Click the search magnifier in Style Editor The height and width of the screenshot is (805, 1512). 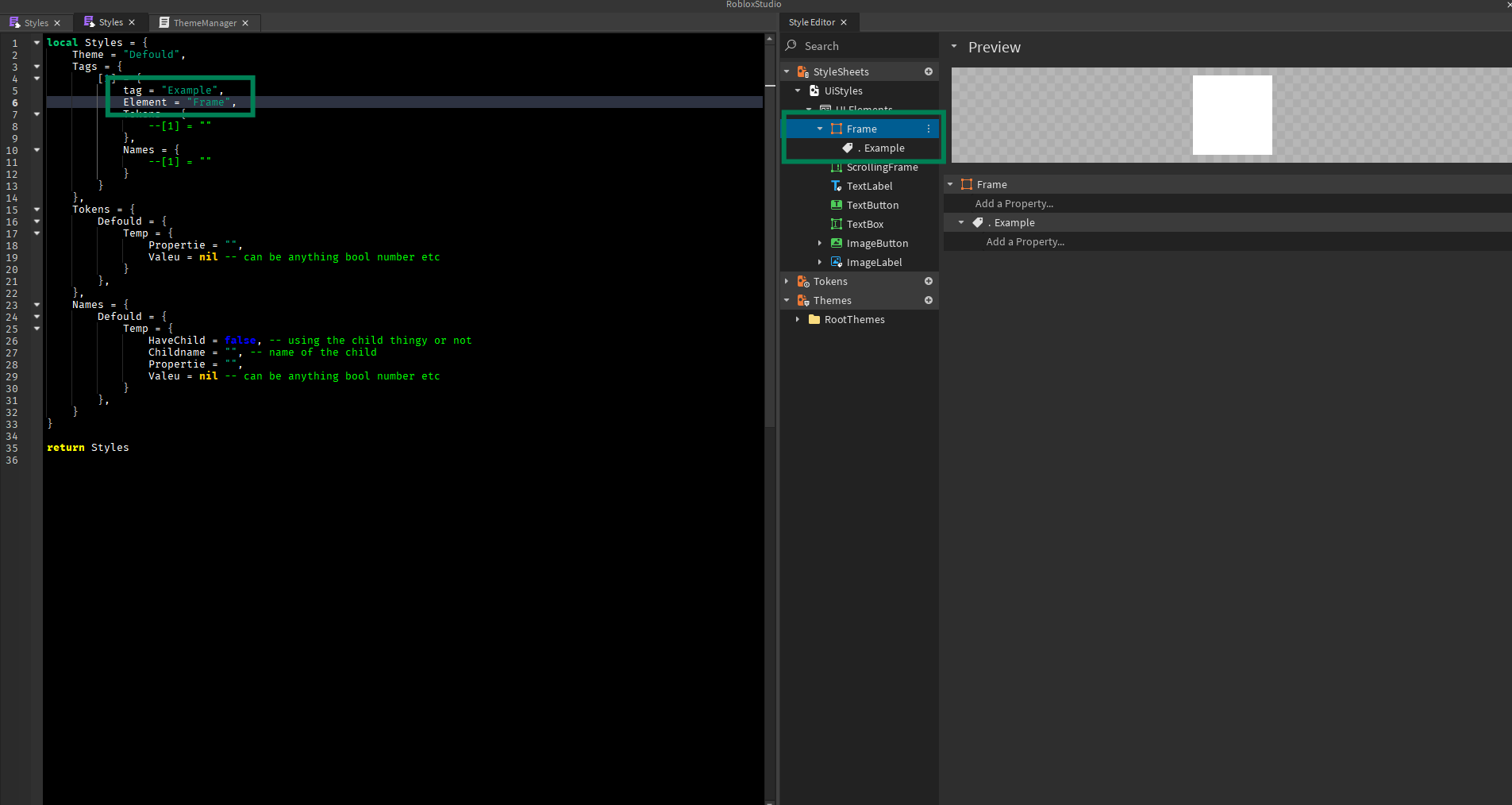[791, 45]
